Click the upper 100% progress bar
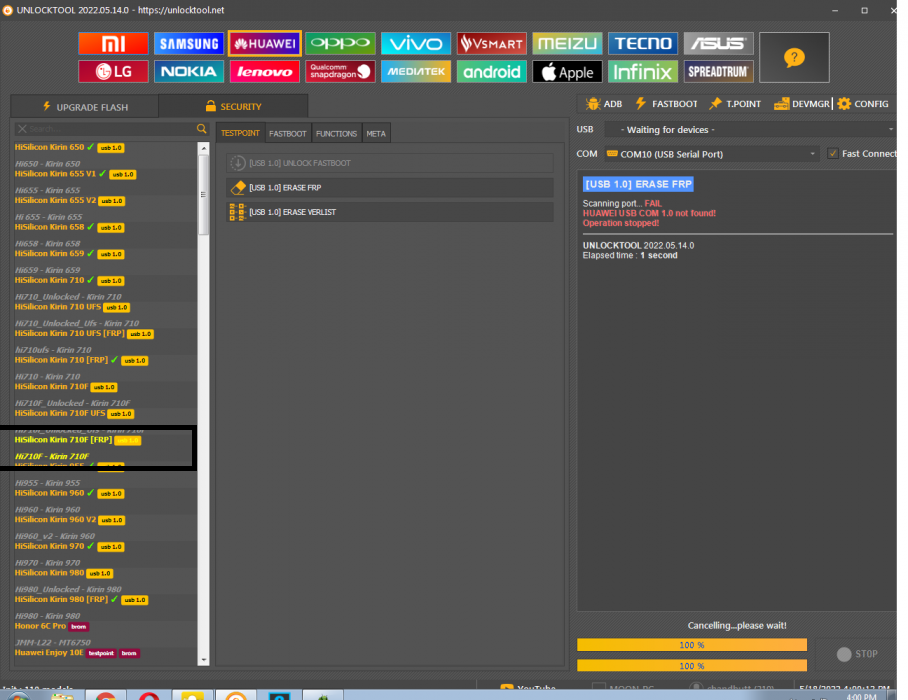Screen dimensions: 908x700 (x=692, y=645)
